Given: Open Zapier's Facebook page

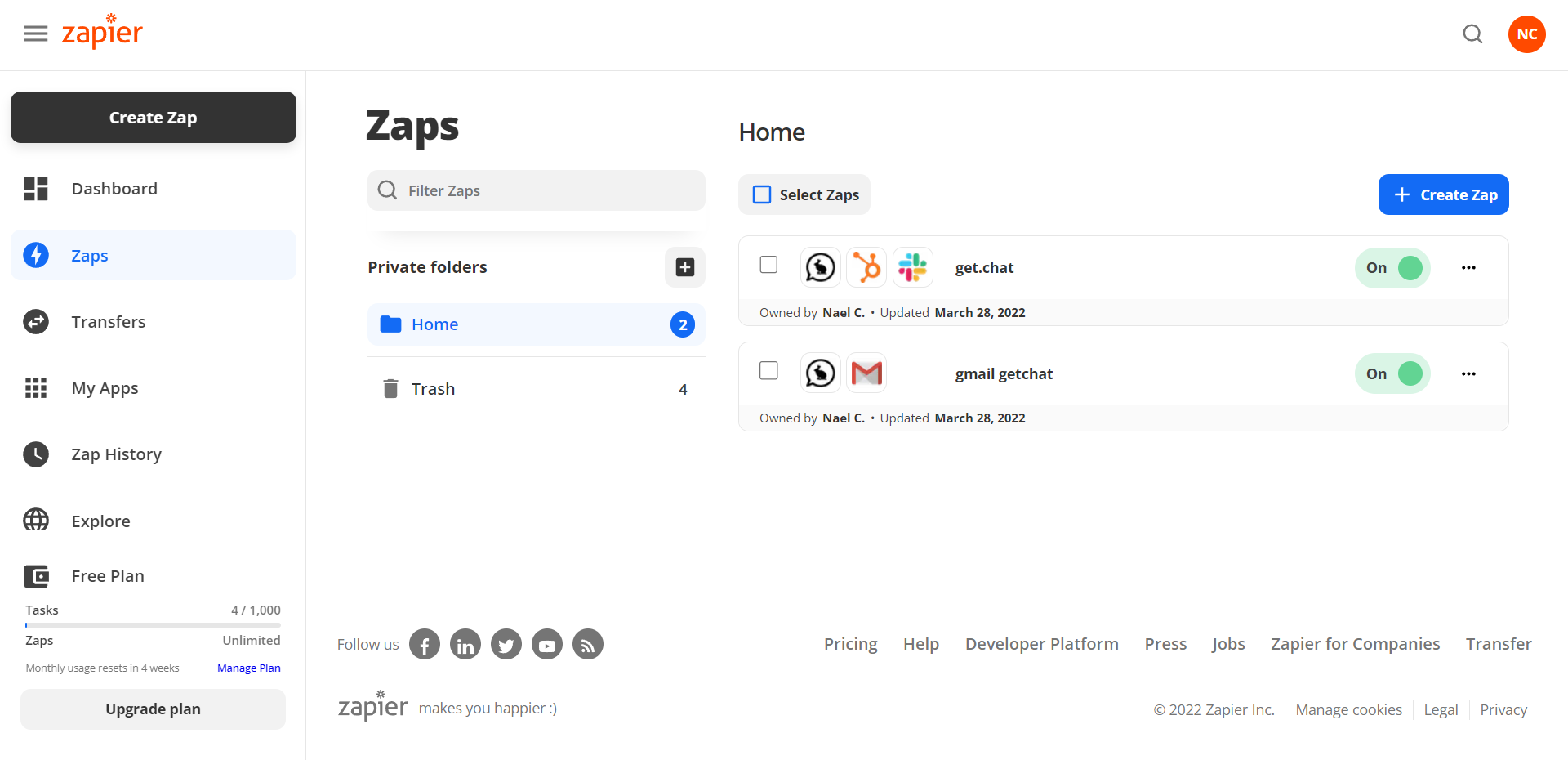Looking at the screenshot, I should [x=425, y=644].
